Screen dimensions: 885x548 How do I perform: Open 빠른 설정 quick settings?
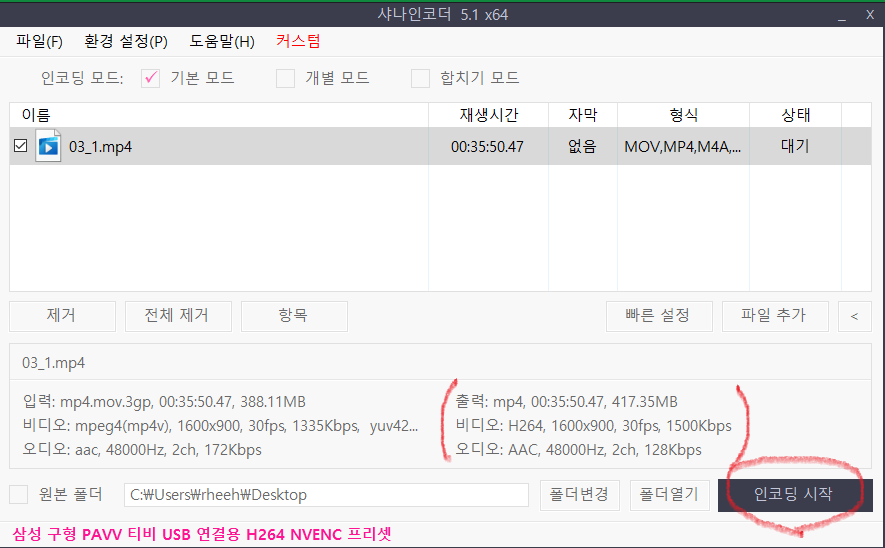point(659,316)
